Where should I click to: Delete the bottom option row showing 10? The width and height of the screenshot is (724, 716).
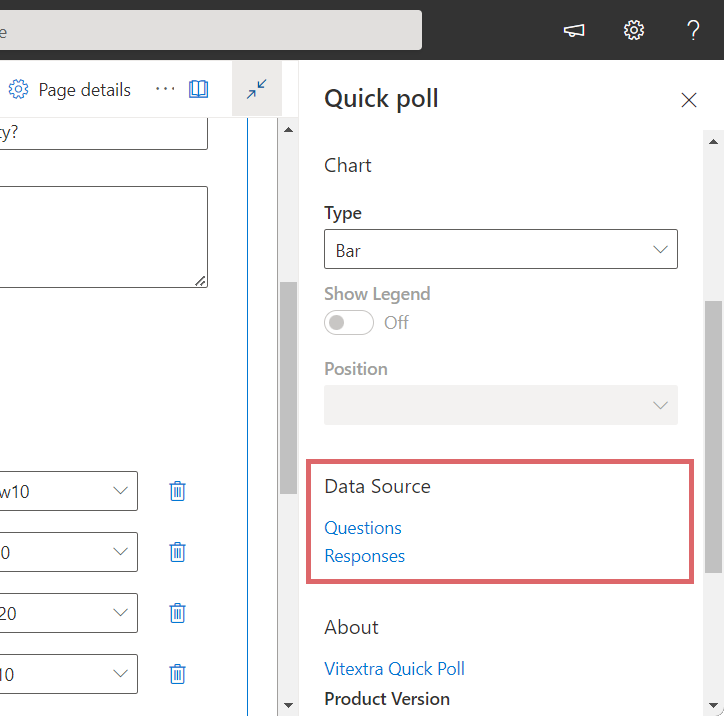coord(177,674)
